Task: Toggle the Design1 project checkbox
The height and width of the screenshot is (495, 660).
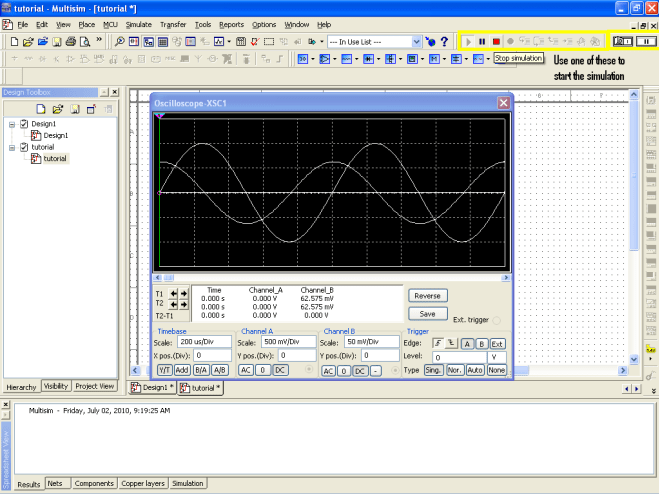Action: point(24,124)
